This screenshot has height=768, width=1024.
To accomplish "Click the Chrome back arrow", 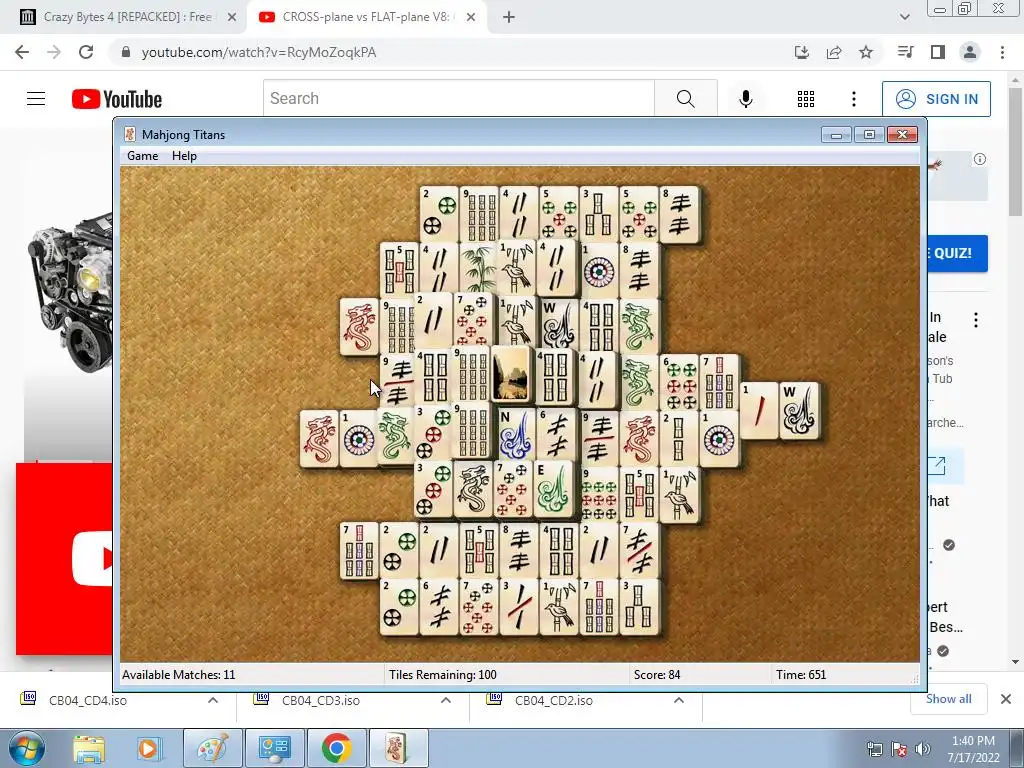I will (x=22, y=52).
